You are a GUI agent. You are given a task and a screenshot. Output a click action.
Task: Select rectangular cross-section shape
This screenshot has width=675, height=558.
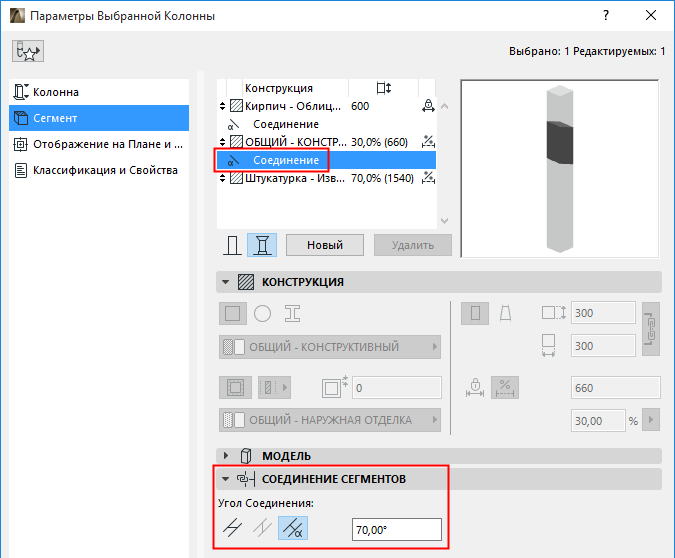coord(233,313)
